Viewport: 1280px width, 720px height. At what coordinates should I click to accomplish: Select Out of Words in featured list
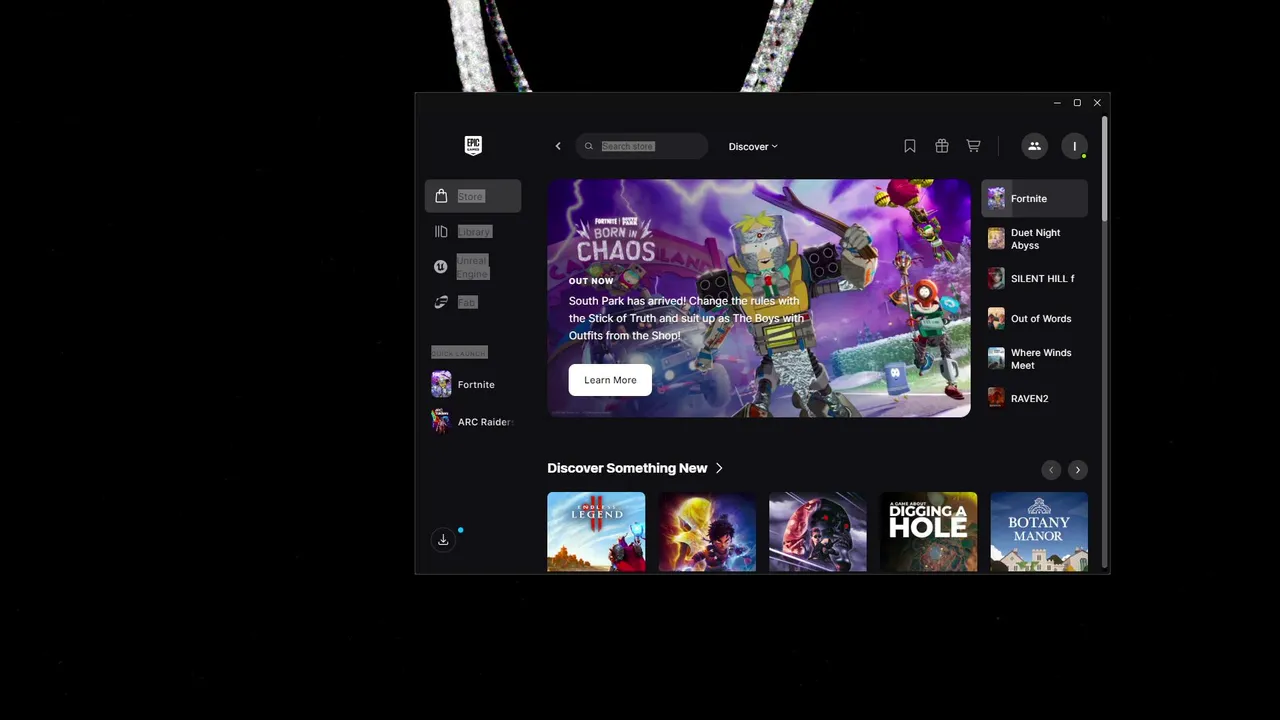1034,318
